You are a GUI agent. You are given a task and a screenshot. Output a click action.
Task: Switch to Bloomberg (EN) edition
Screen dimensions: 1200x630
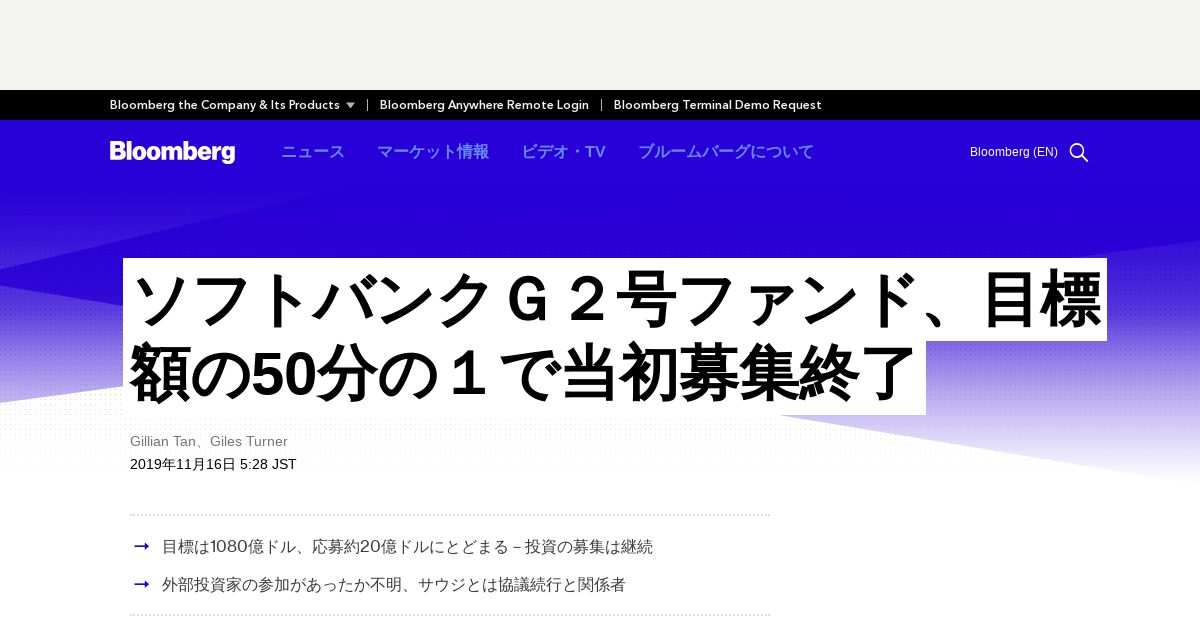[x=1014, y=152]
